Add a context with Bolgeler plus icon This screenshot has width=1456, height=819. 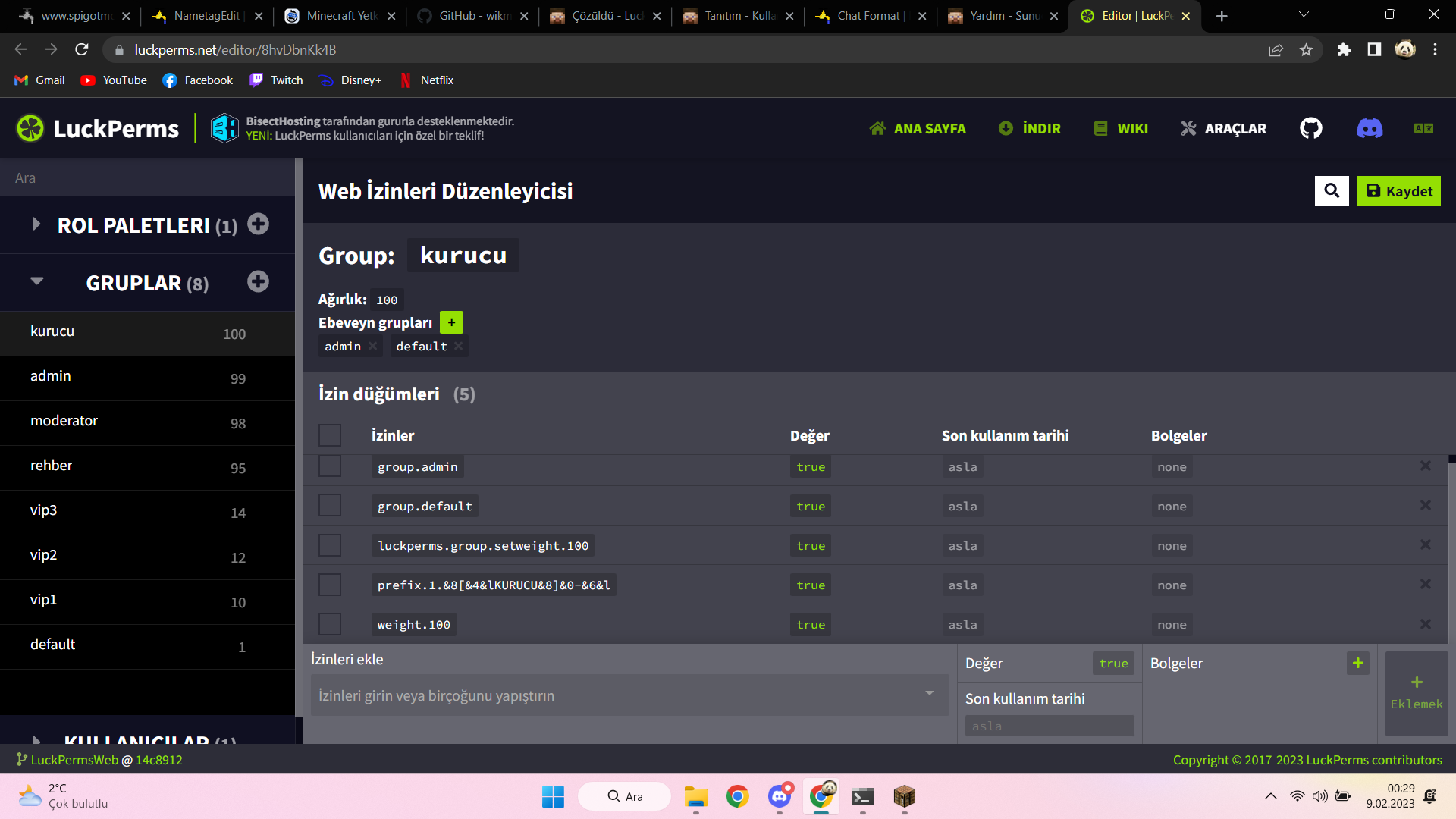(x=1357, y=664)
